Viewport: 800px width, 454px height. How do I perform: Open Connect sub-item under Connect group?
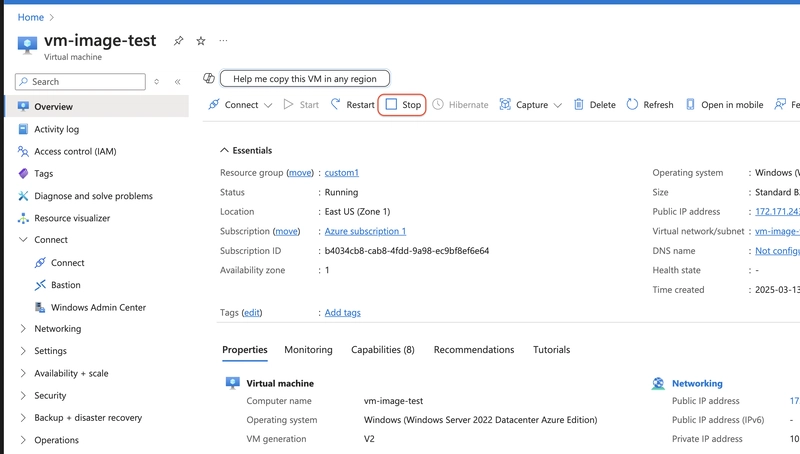[68, 263]
